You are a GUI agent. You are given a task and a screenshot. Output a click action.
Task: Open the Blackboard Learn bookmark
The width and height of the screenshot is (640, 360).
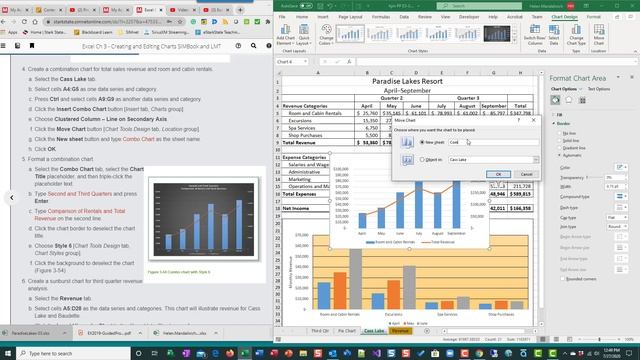point(93,32)
